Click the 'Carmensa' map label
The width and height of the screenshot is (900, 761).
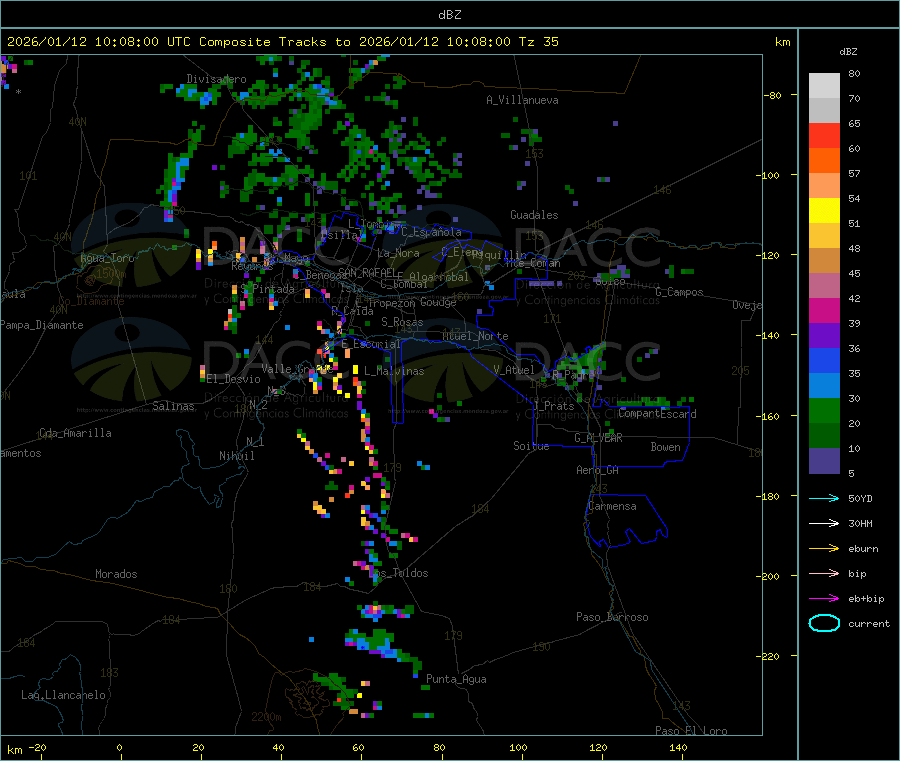coord(612,506)
